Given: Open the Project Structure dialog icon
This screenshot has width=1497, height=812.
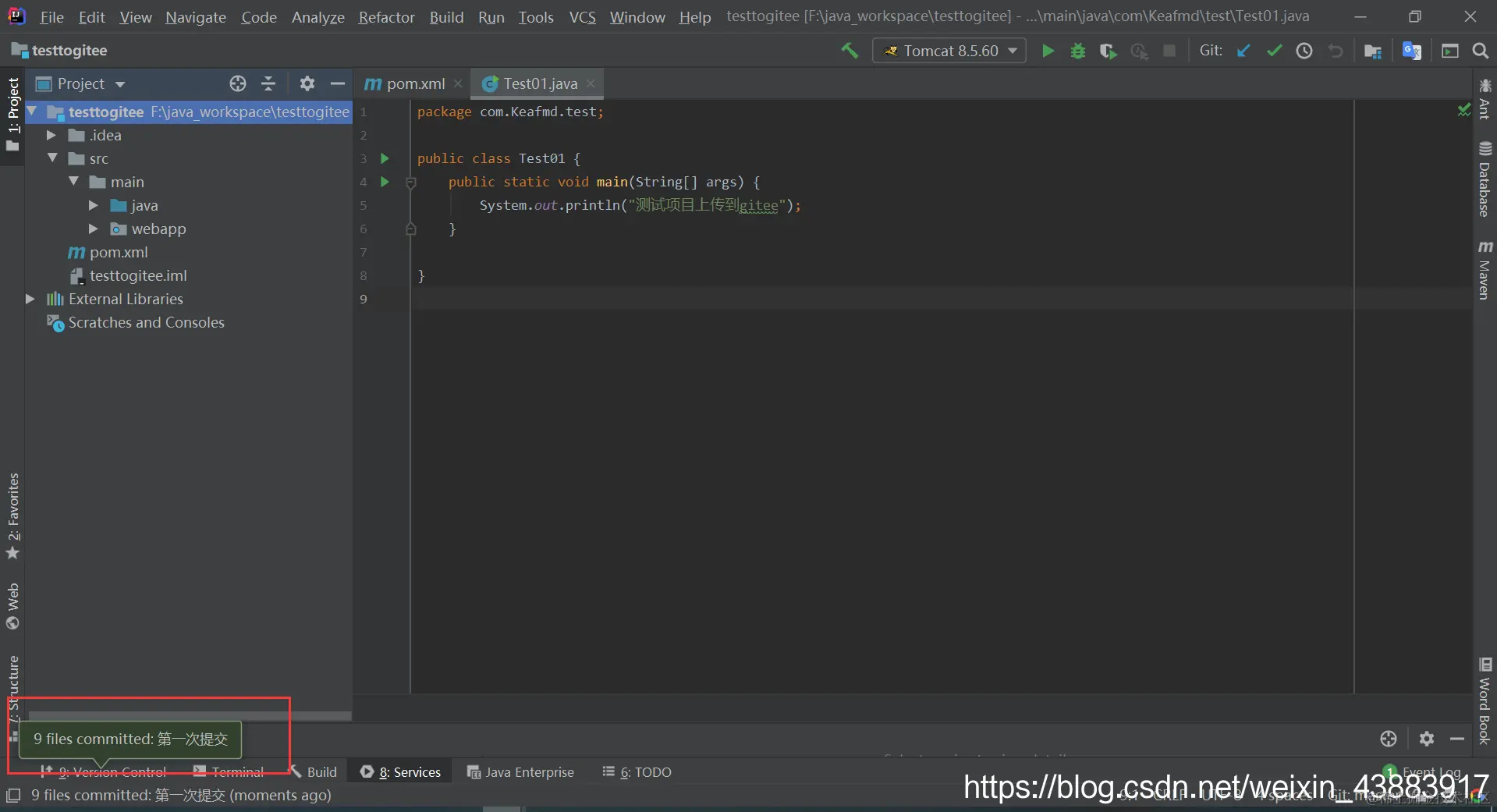Looking at the screenshot, I should coord(1373,51).
